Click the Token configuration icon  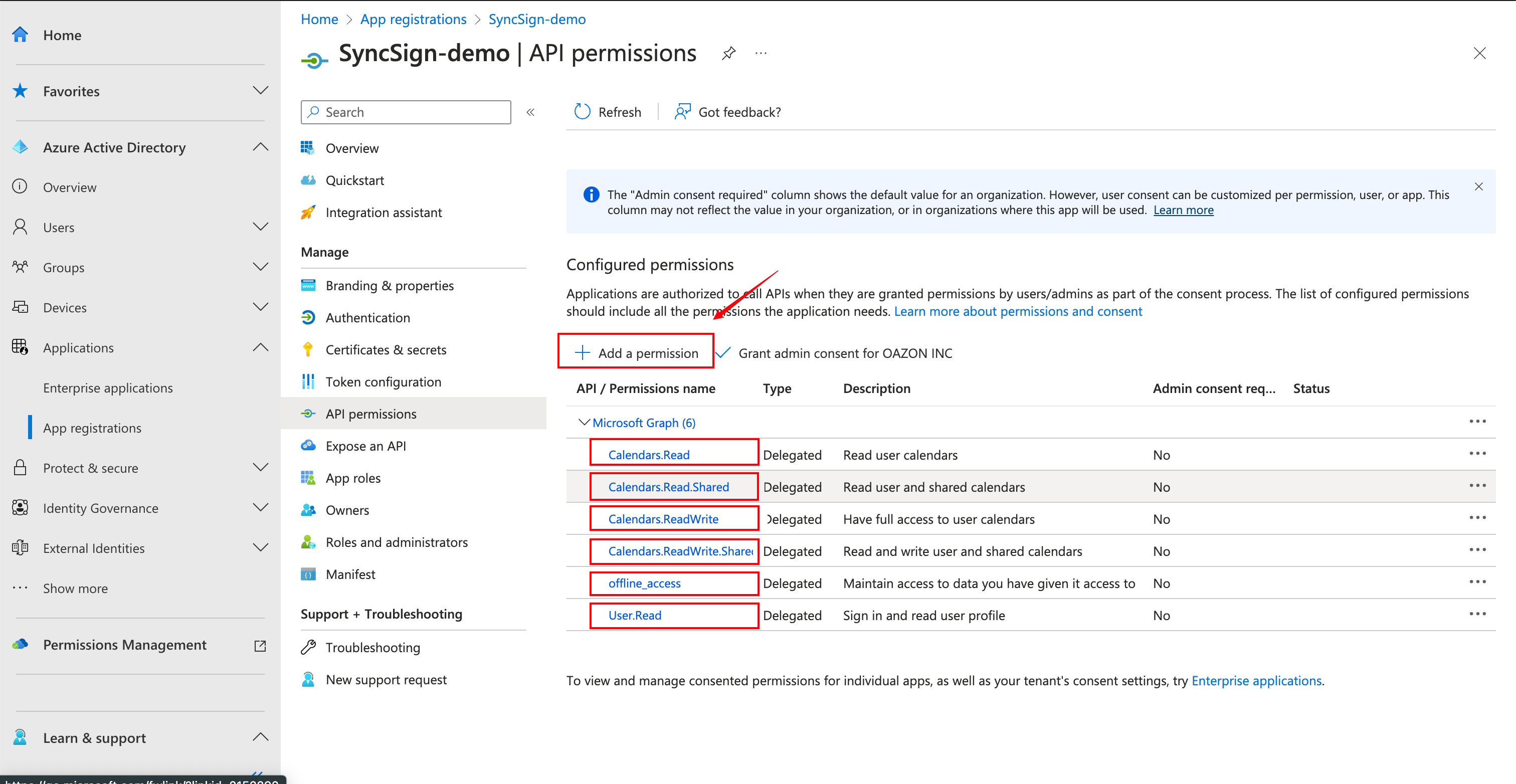tap(308, 381)
